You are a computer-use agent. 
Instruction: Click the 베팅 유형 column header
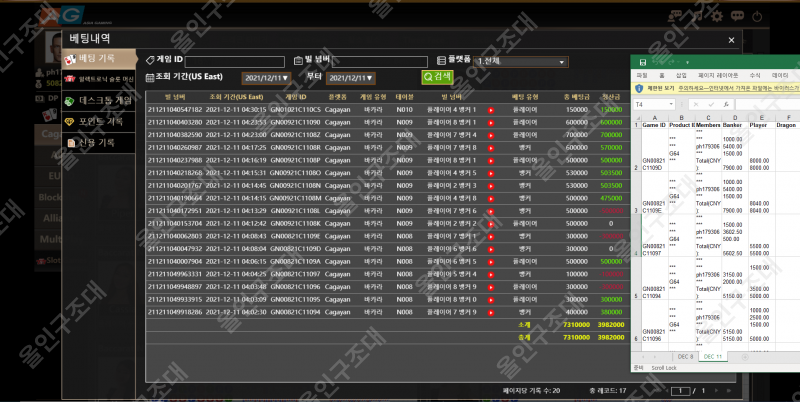point(525,97)
